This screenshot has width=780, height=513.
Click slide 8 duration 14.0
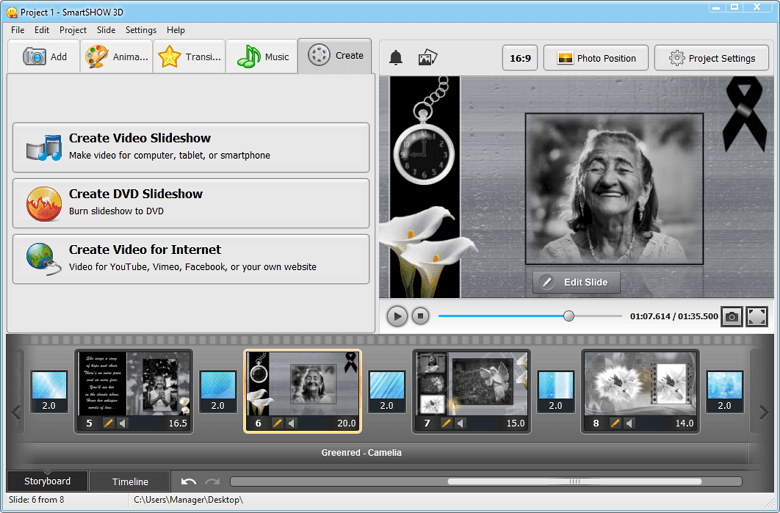684,423
